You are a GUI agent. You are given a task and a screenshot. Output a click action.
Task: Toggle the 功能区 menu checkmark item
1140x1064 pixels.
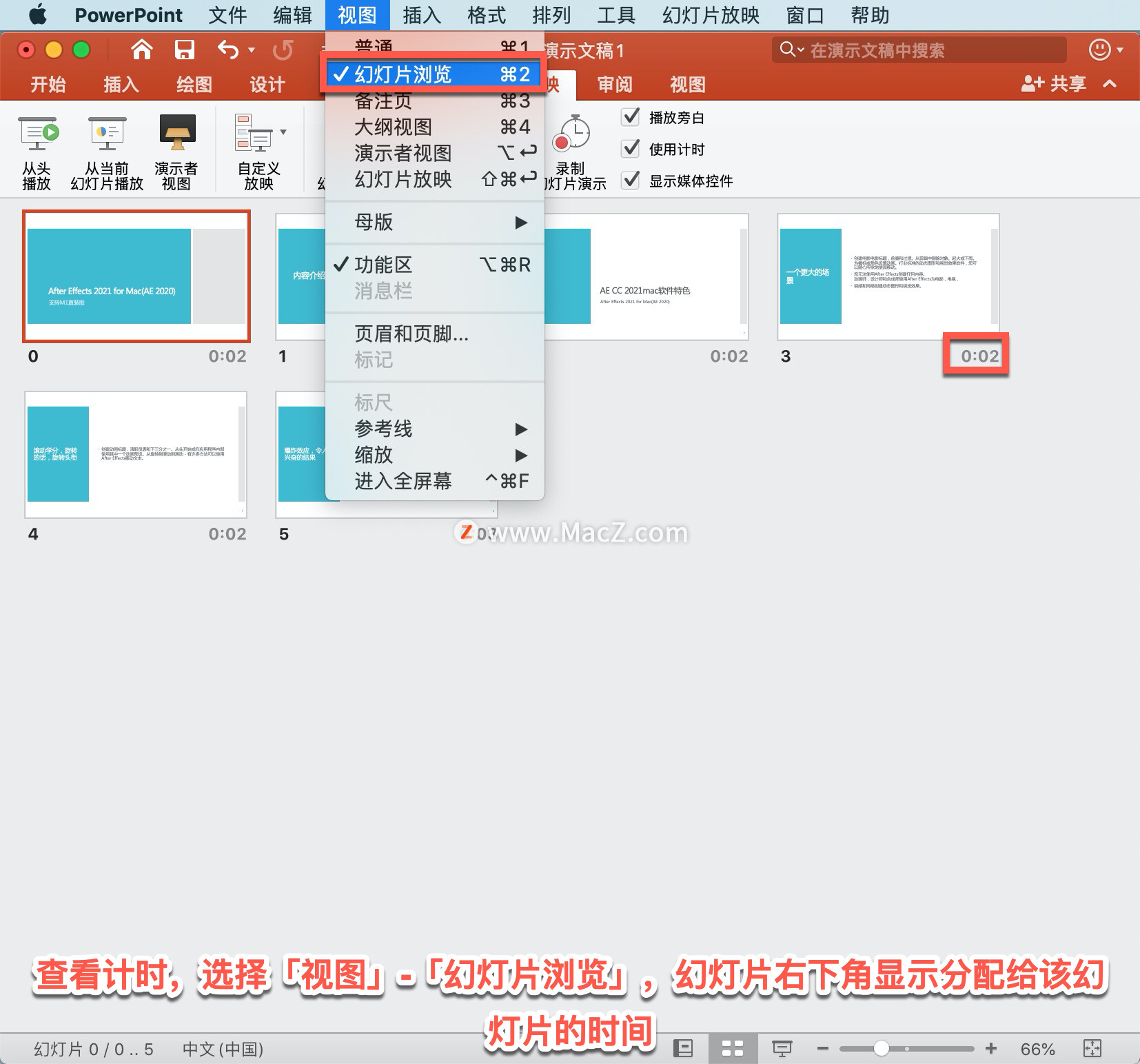434,265
